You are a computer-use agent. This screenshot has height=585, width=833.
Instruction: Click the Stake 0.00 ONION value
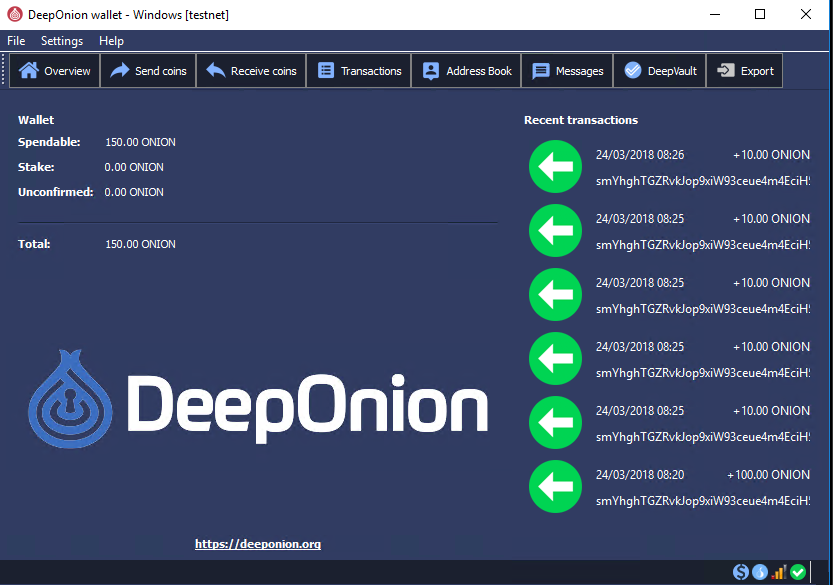point(134,167)
